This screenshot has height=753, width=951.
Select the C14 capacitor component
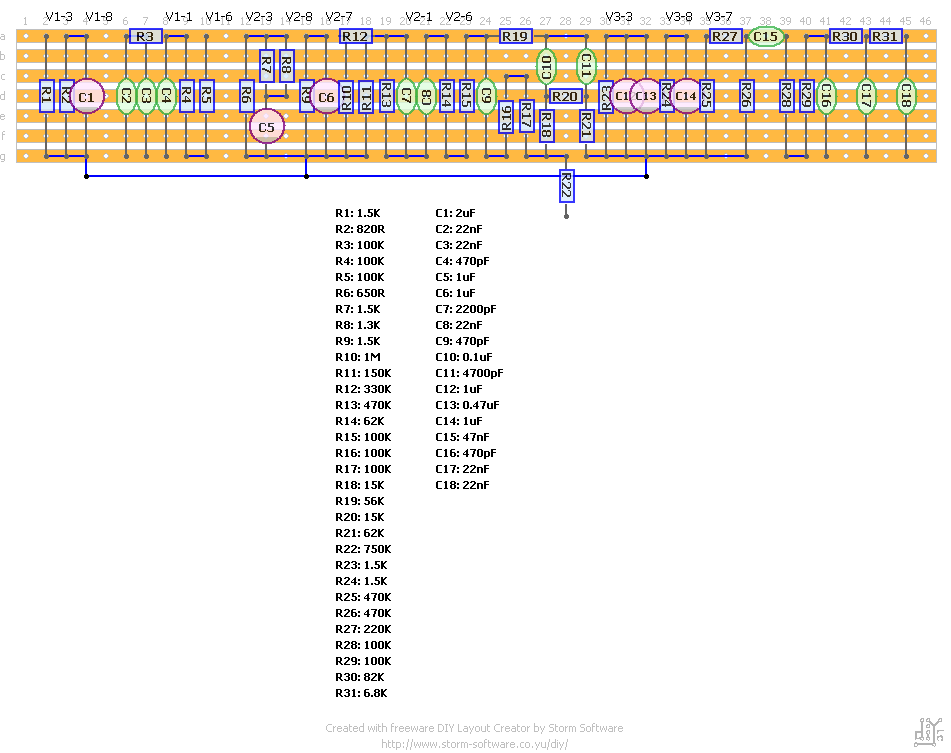tap(686, 96)
